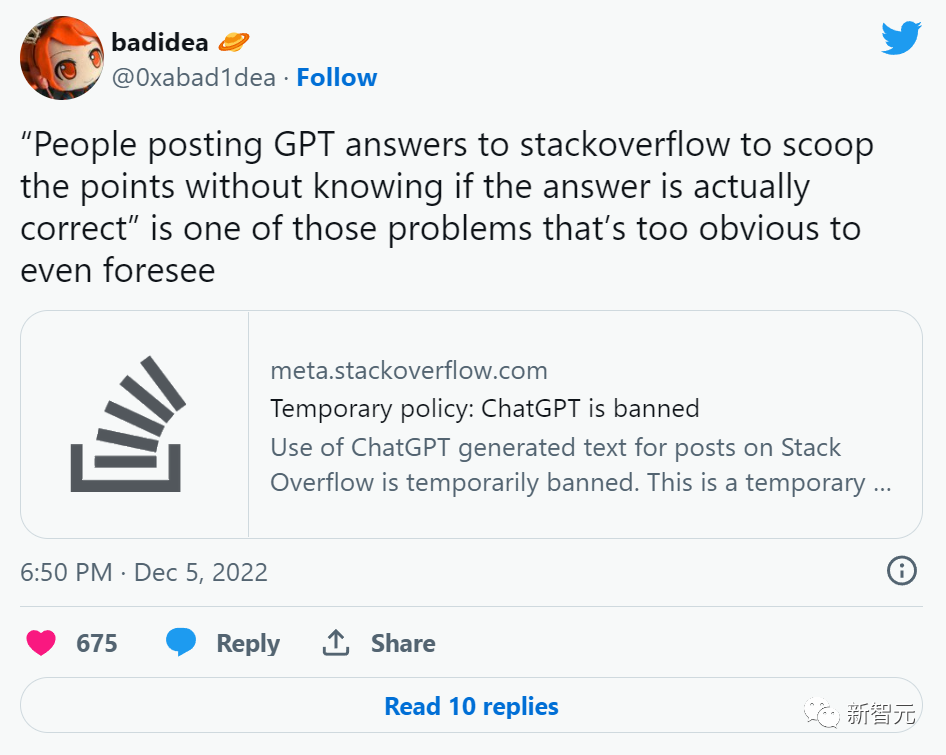The height and width of the screenshot is (755, 946).
Task: Click the Reply label
Action: pos(248,643)
